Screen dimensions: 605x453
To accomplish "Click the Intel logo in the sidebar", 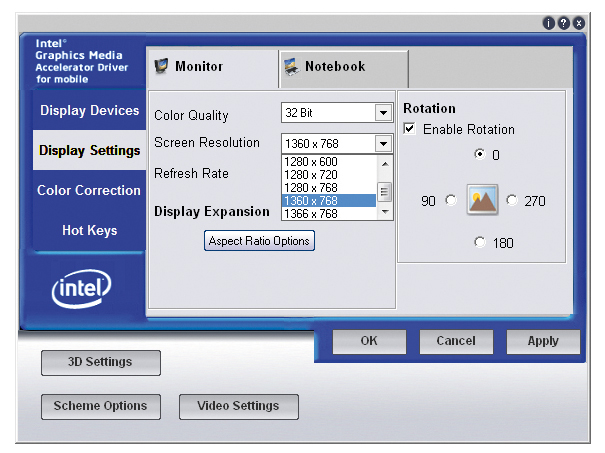I will pos(81,288).
